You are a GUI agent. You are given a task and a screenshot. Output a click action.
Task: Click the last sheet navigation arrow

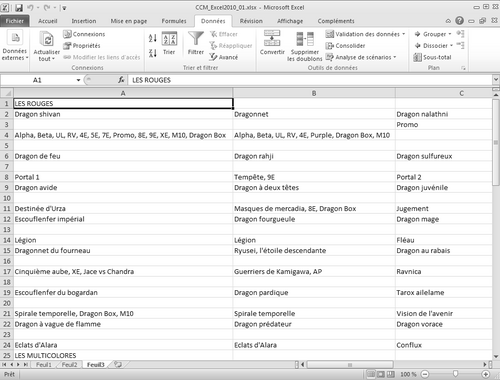(x=26, y=365)
